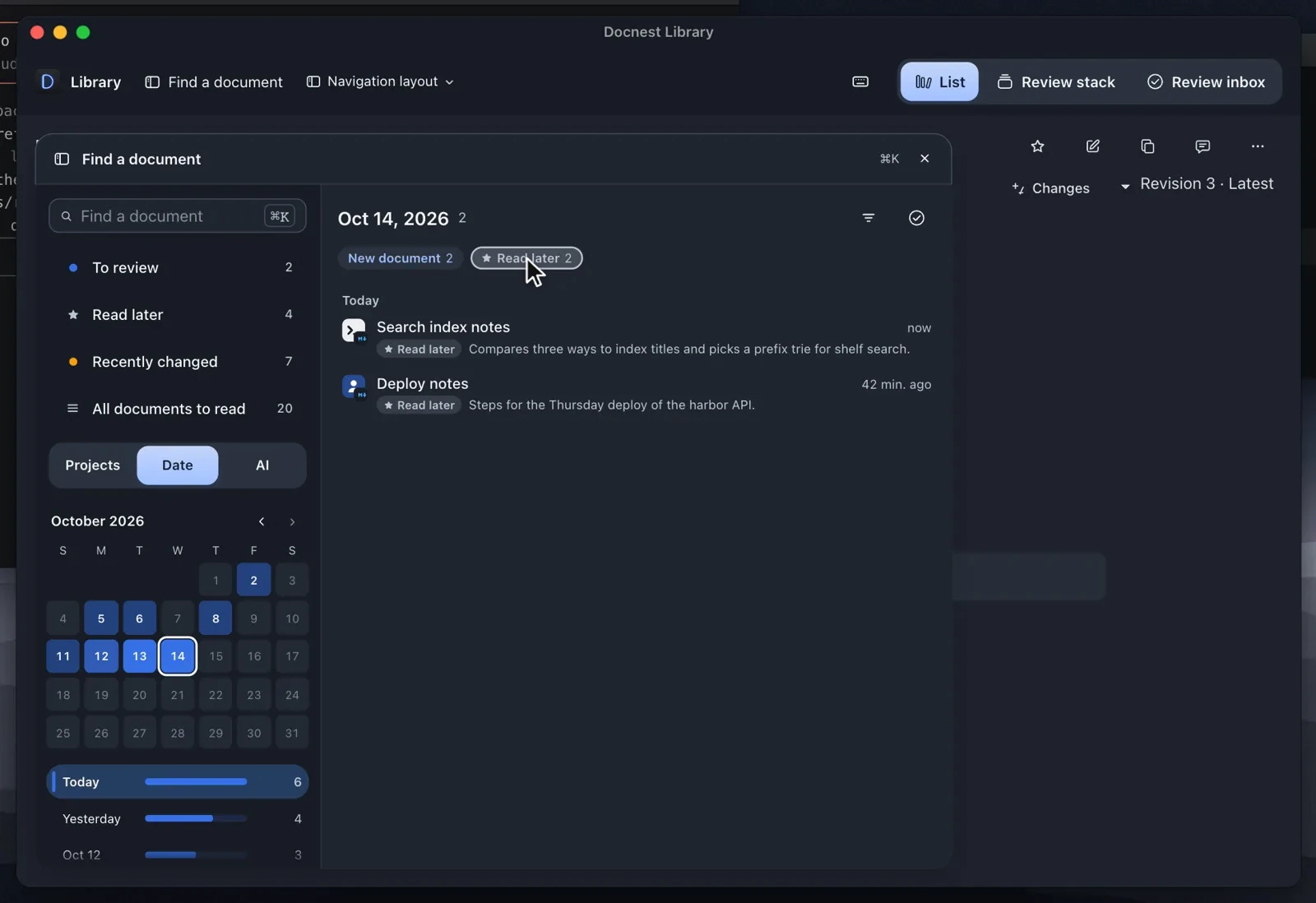Open All documents to read
This screenshot has width=1316, height=903.
(178, 409)
